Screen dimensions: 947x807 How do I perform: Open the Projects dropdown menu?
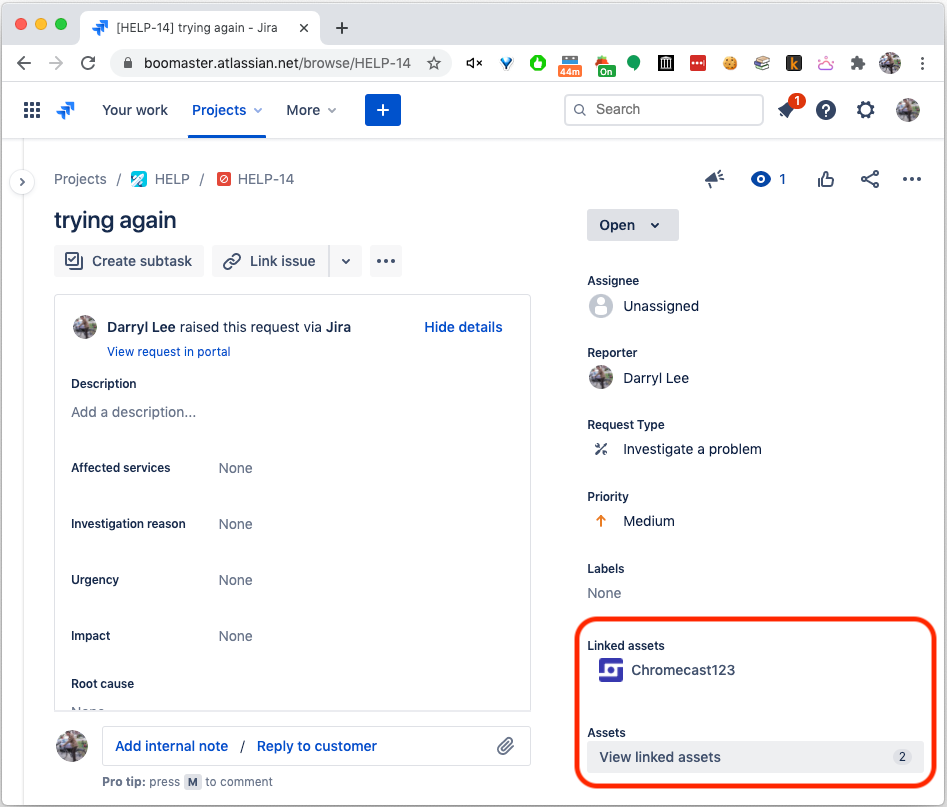click(227, 110)
